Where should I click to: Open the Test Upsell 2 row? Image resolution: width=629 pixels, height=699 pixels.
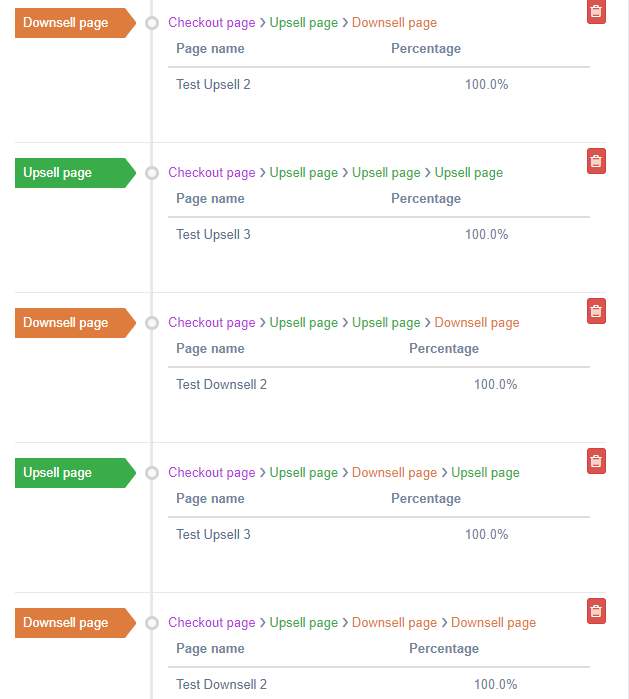[x=379, y=85]
